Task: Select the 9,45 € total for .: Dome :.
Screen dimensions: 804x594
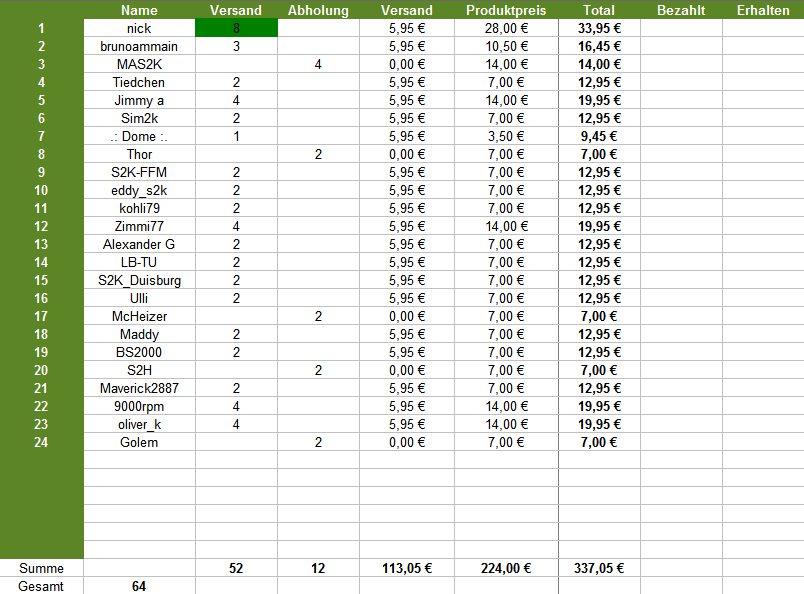Action: (x=599, y=136)
